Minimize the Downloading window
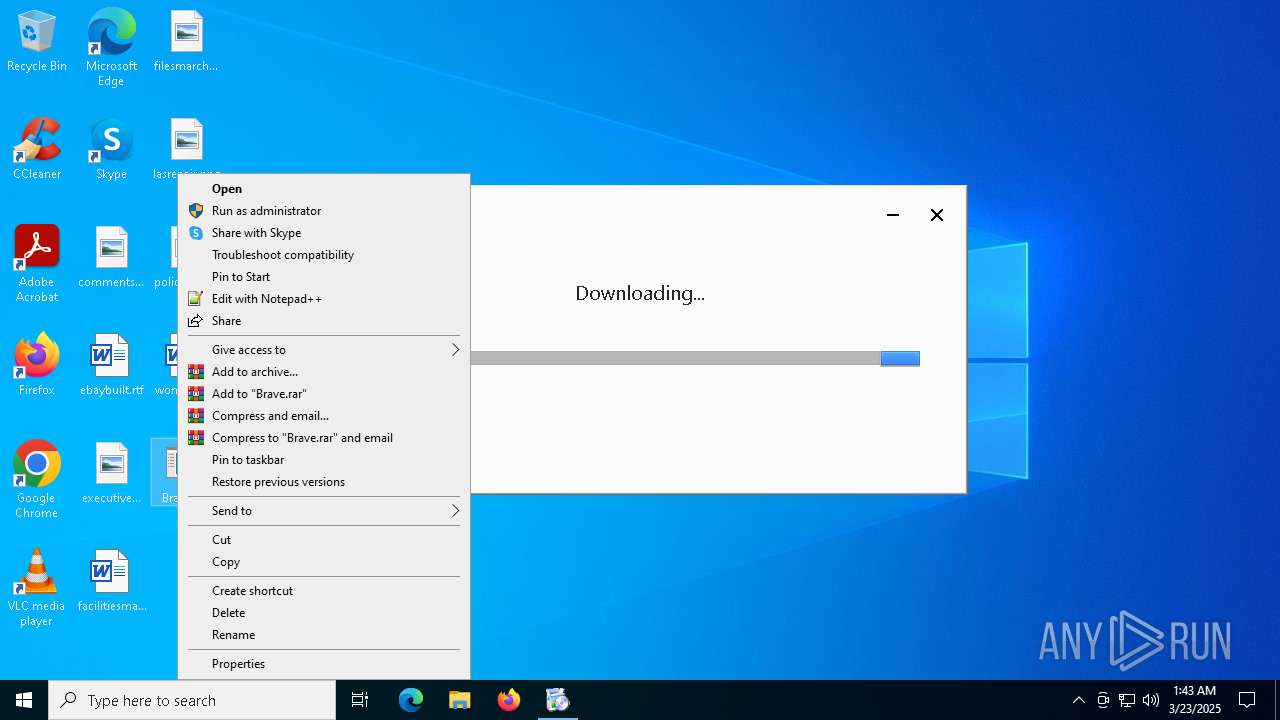Image resolution: width=1280 pixels, height=720 pixels. point(893,215)
